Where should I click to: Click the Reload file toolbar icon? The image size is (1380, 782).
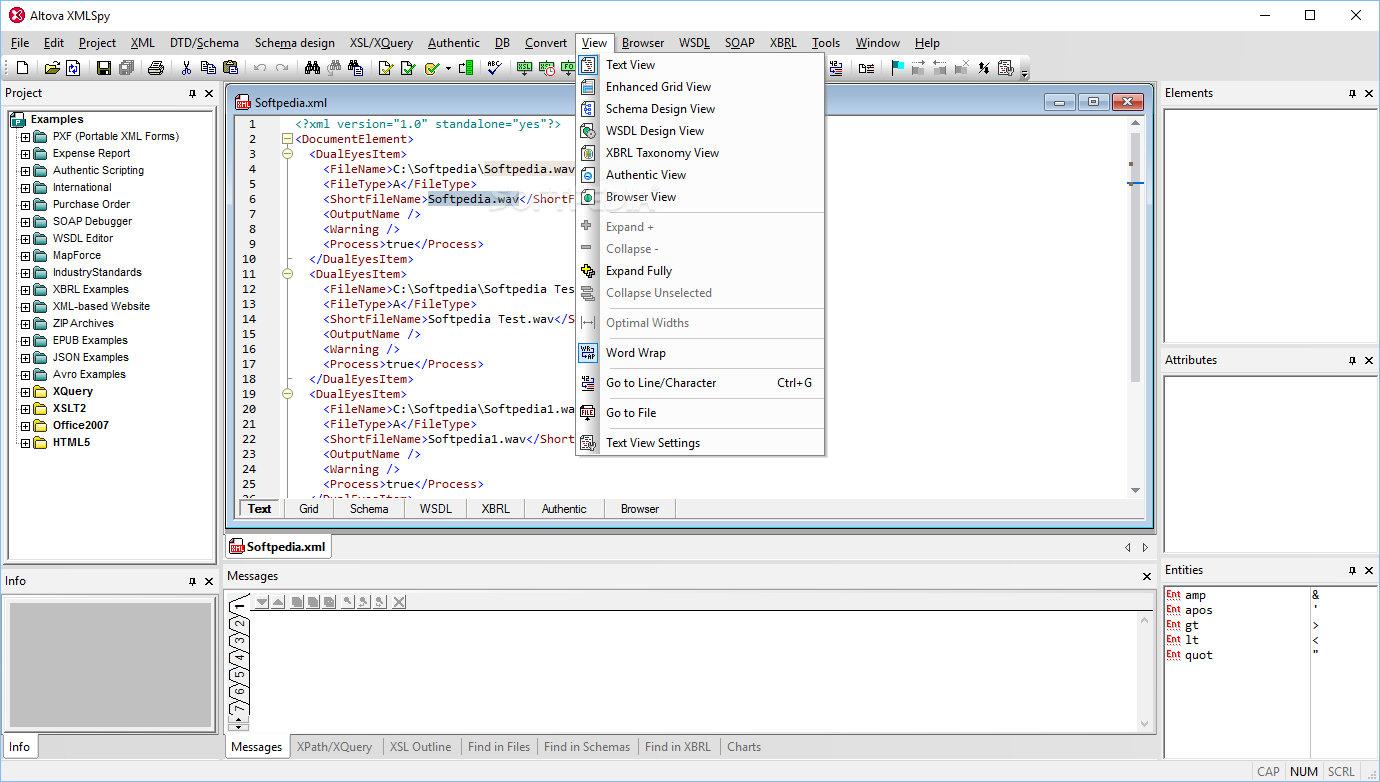click(x=73, y=68)
